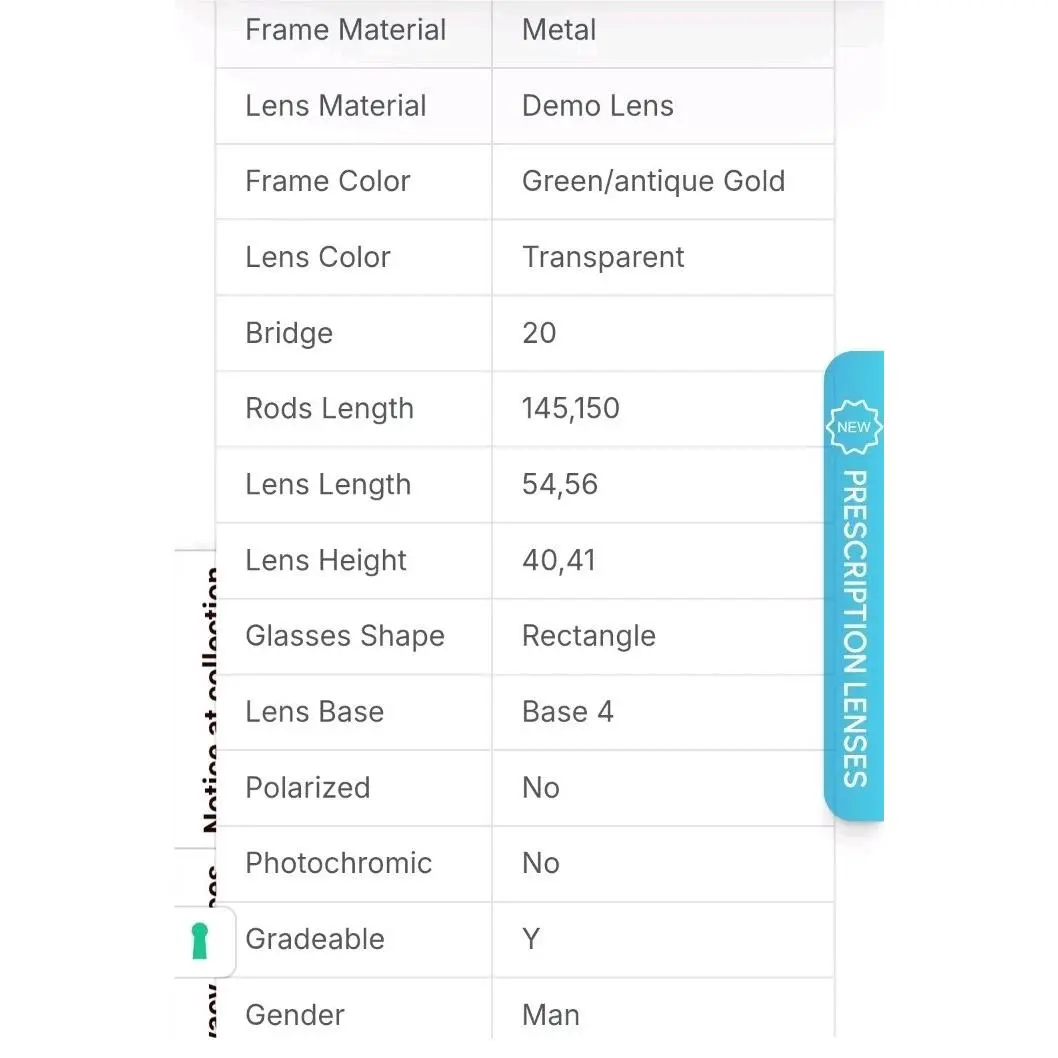Screen dimensions: 1058x1058
Task: Click the green keyhole privacy icon
Action: pyautogui.click(x=200, y=941)
